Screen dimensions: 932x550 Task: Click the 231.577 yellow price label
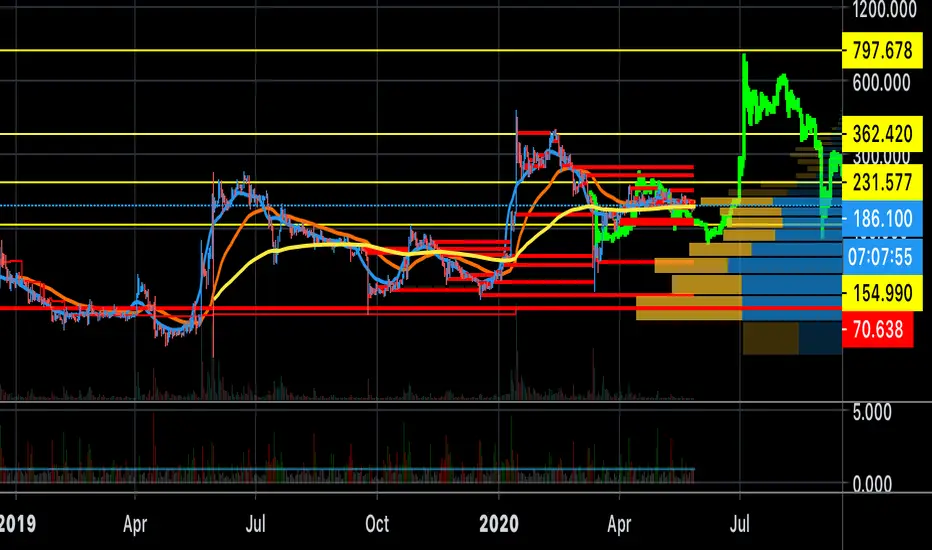[x=882, y=182]
